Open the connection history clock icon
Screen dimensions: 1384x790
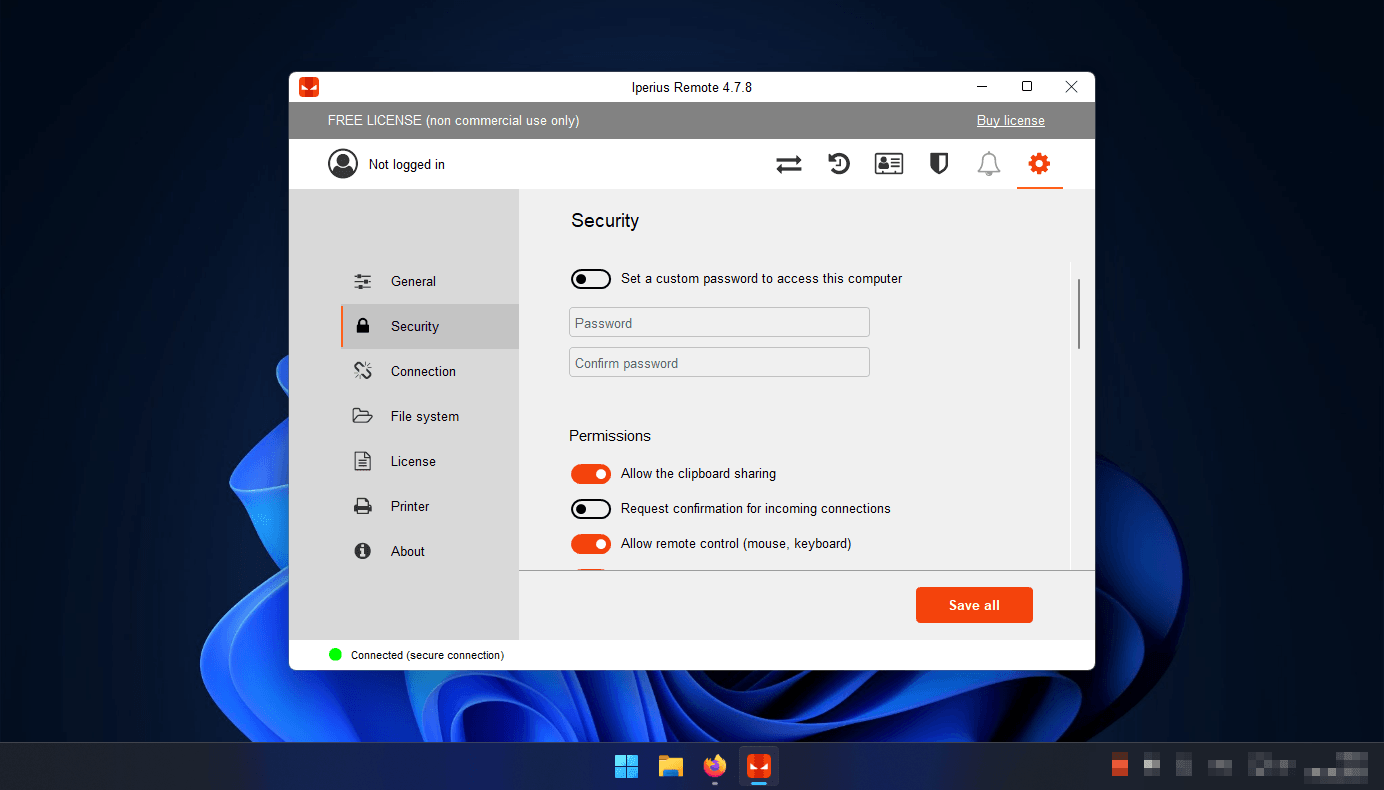tap(839, 164)
